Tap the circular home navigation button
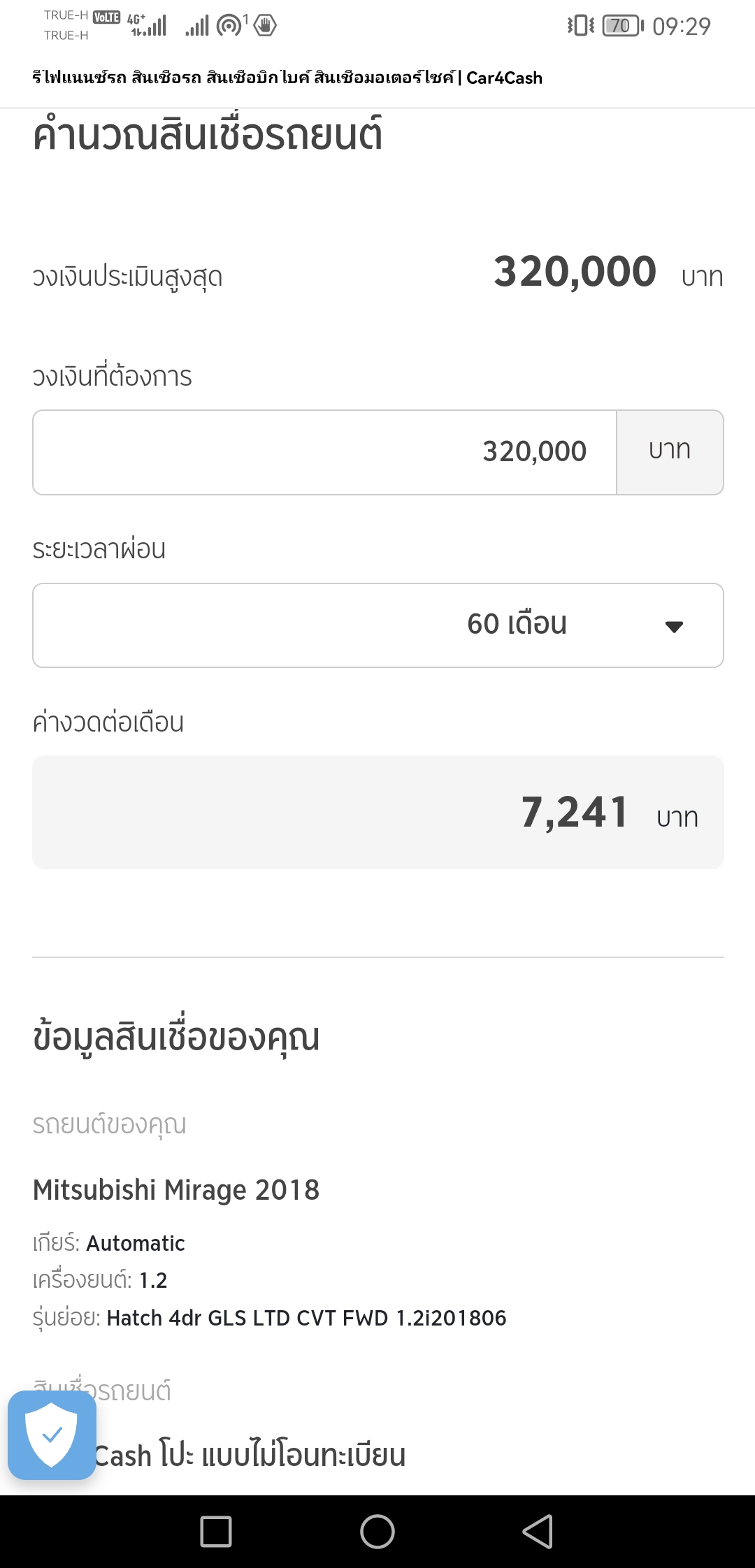This screenshot has width=755, height=1568. coord(377,1532)
